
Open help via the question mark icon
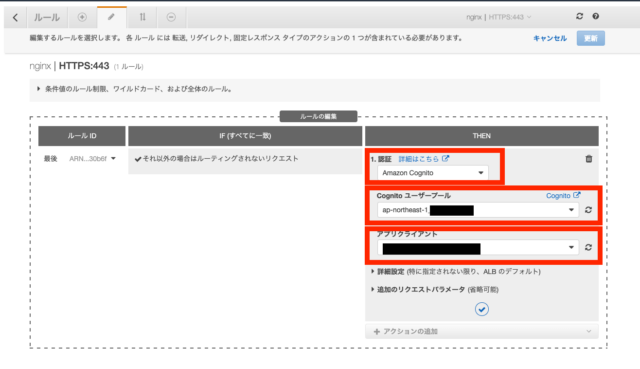point(596,16)
